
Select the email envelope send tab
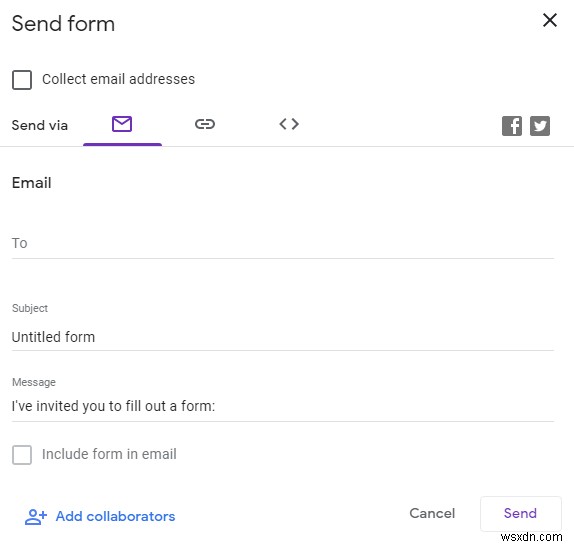pyautogui.click(x=122, y=124)
